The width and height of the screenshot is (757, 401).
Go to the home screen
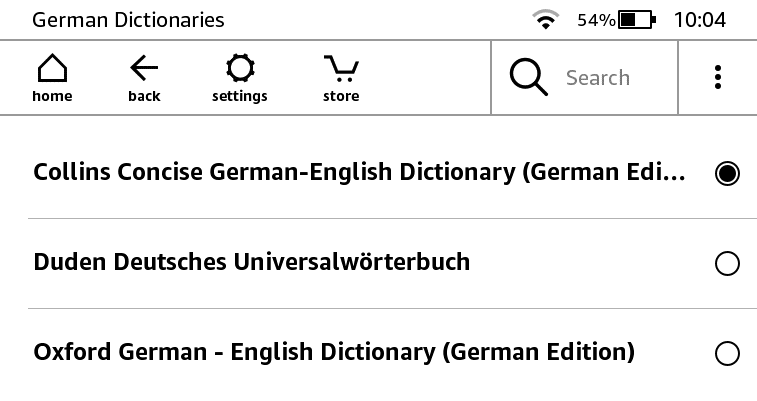52,78
